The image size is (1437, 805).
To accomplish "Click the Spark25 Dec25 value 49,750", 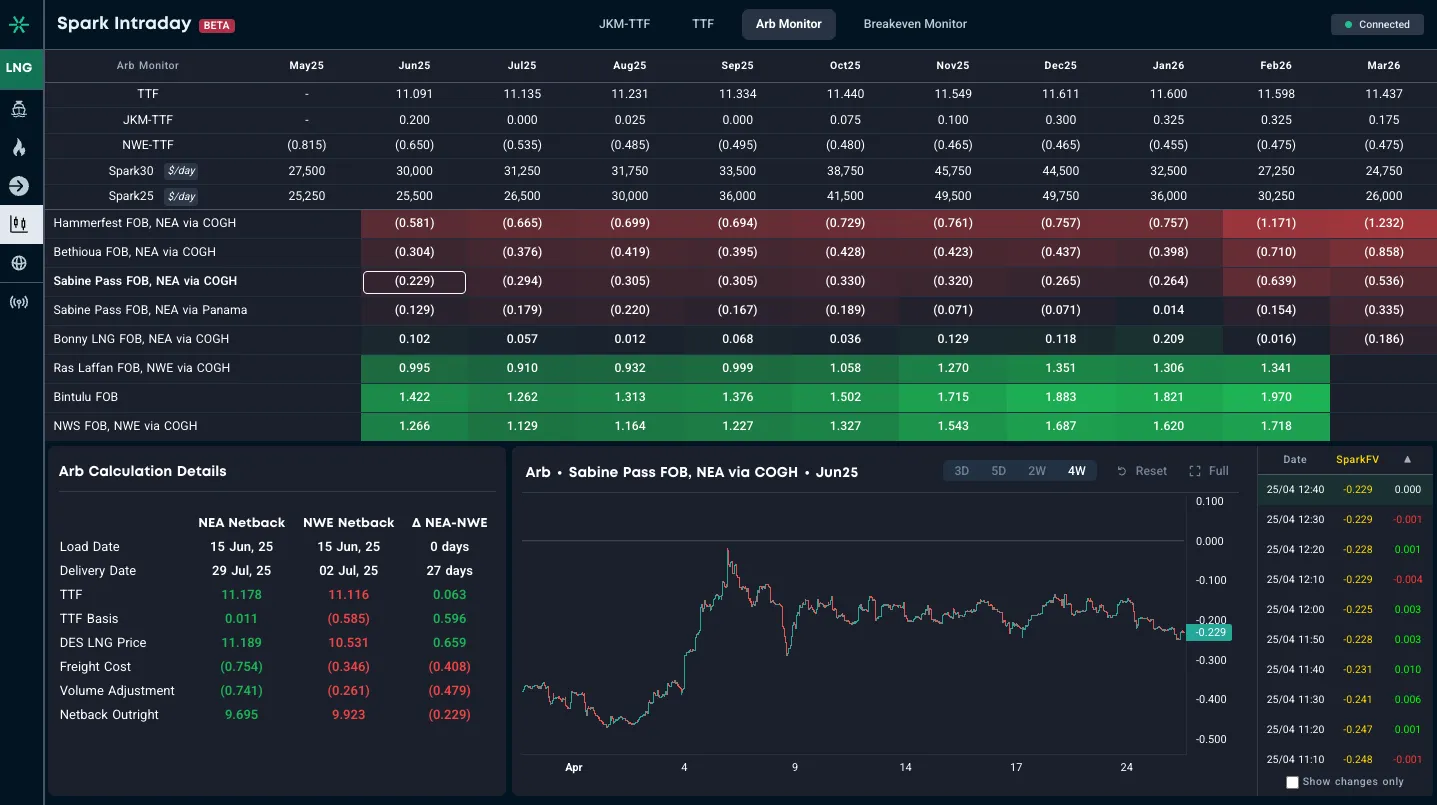I will (1060, 196).
